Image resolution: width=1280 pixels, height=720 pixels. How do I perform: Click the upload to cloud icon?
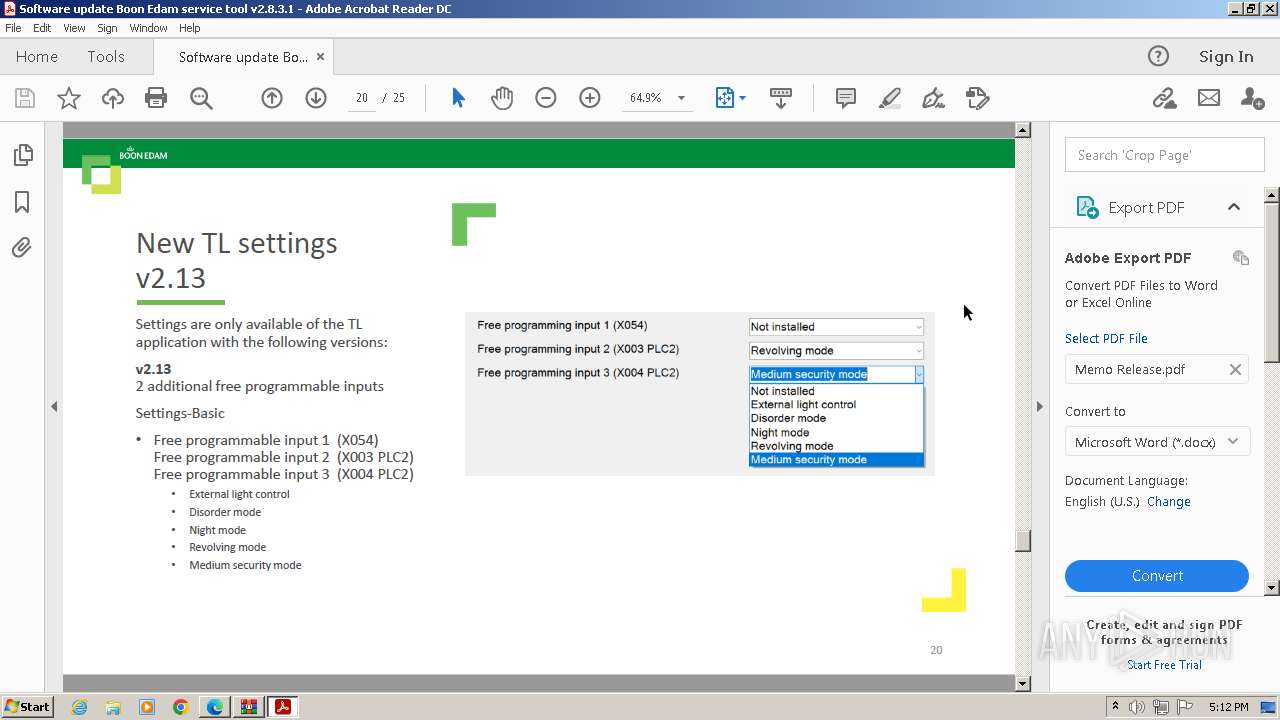pos(113,98)
